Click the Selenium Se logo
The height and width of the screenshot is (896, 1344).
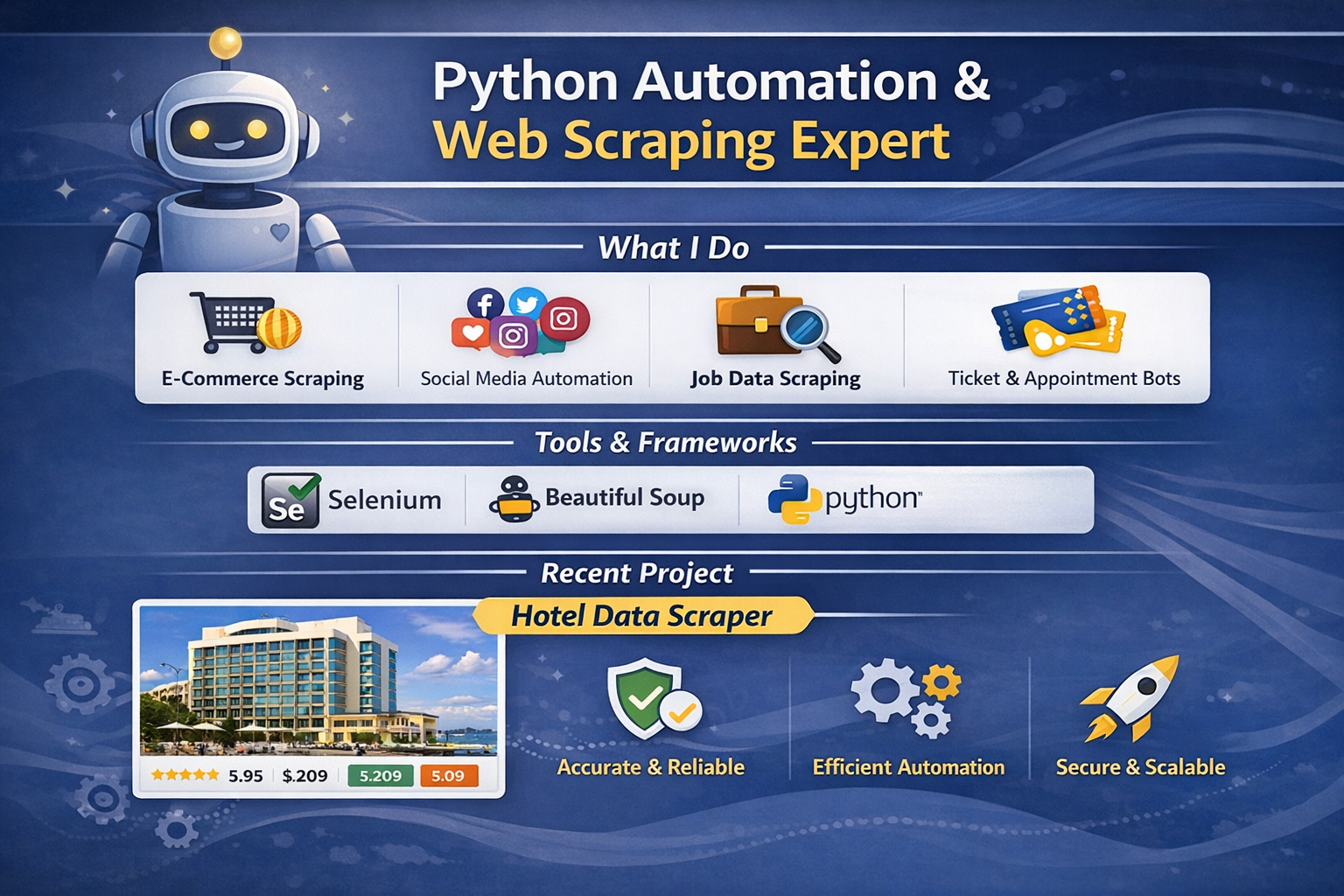(x=290, y=500)
